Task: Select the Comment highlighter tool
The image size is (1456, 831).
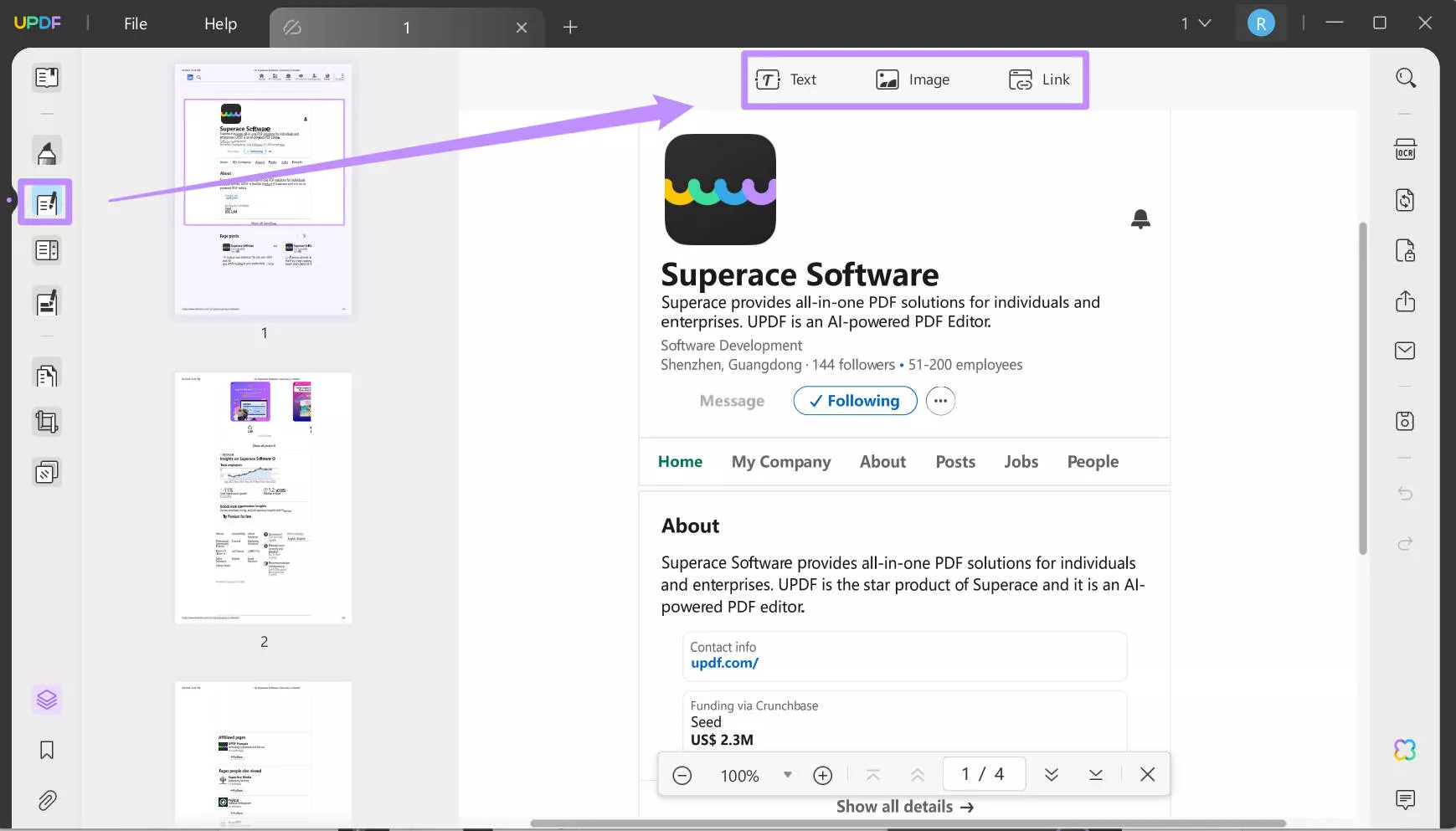Action: [47, 151]
